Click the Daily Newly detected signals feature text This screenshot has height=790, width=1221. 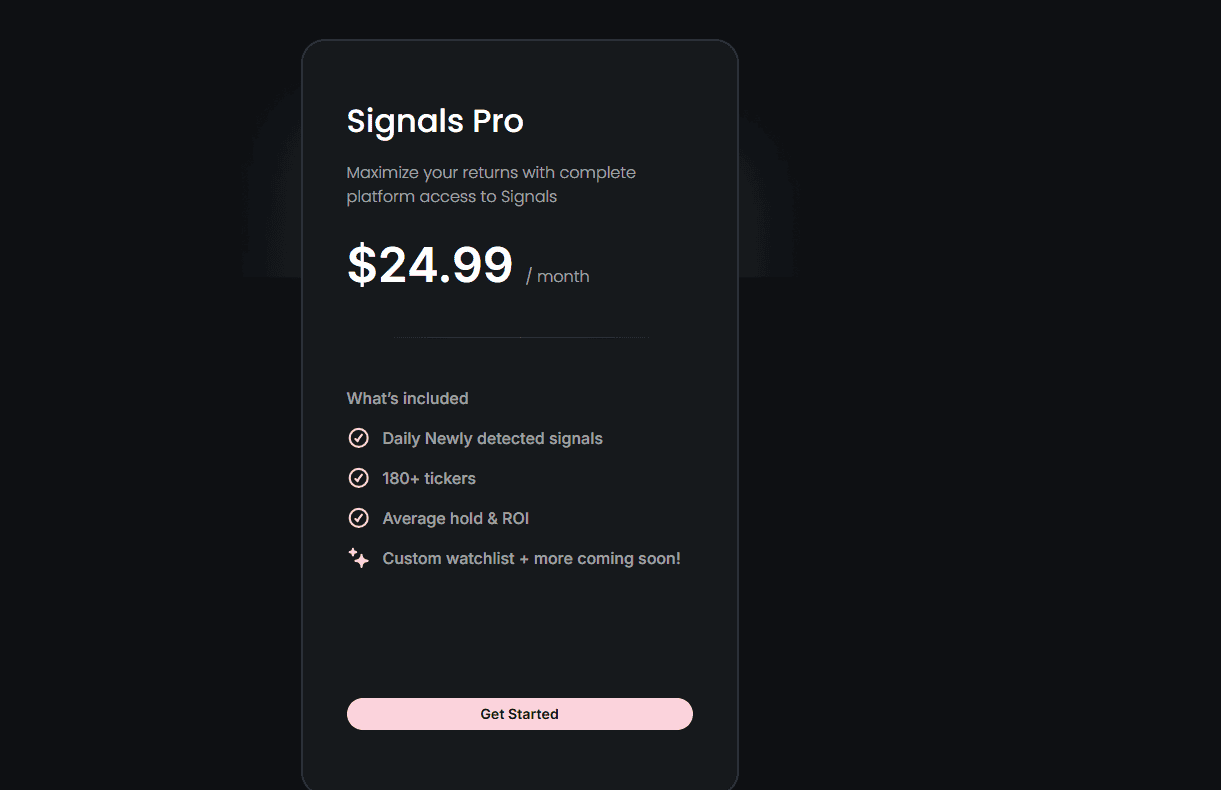point(492,438)
